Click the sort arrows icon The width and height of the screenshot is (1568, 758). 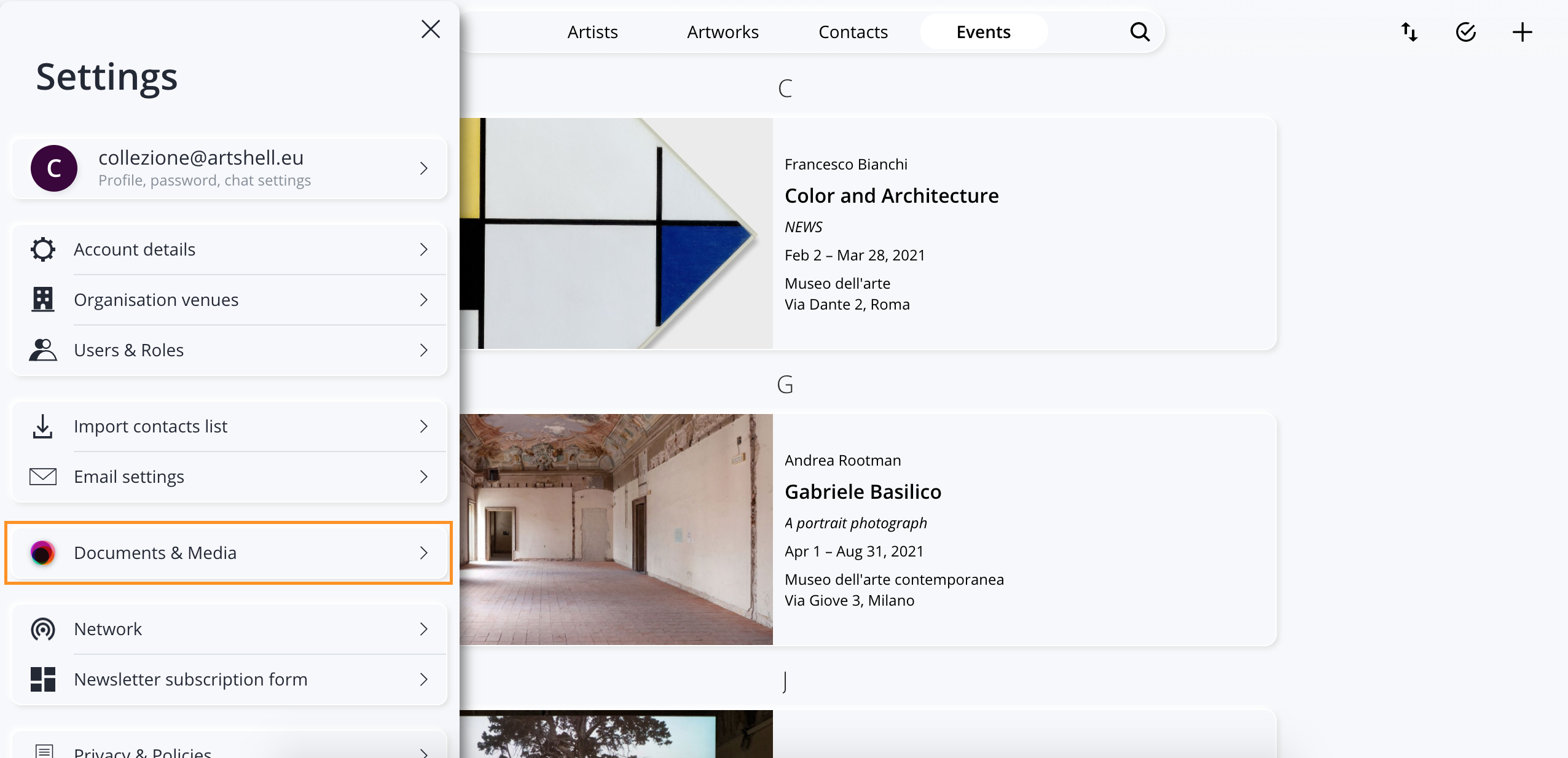click(x=1409, y=32)
